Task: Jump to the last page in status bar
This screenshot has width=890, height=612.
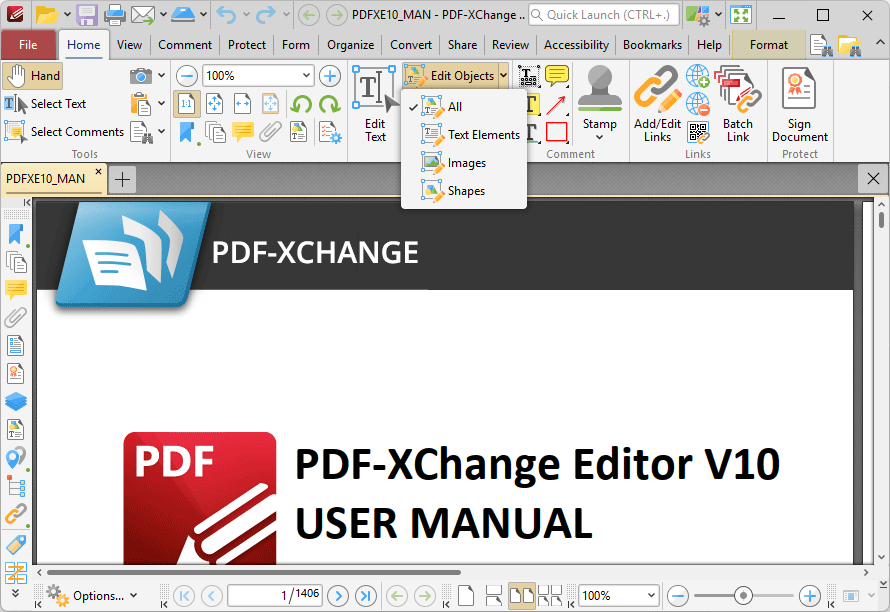Action: pos(366,596)
